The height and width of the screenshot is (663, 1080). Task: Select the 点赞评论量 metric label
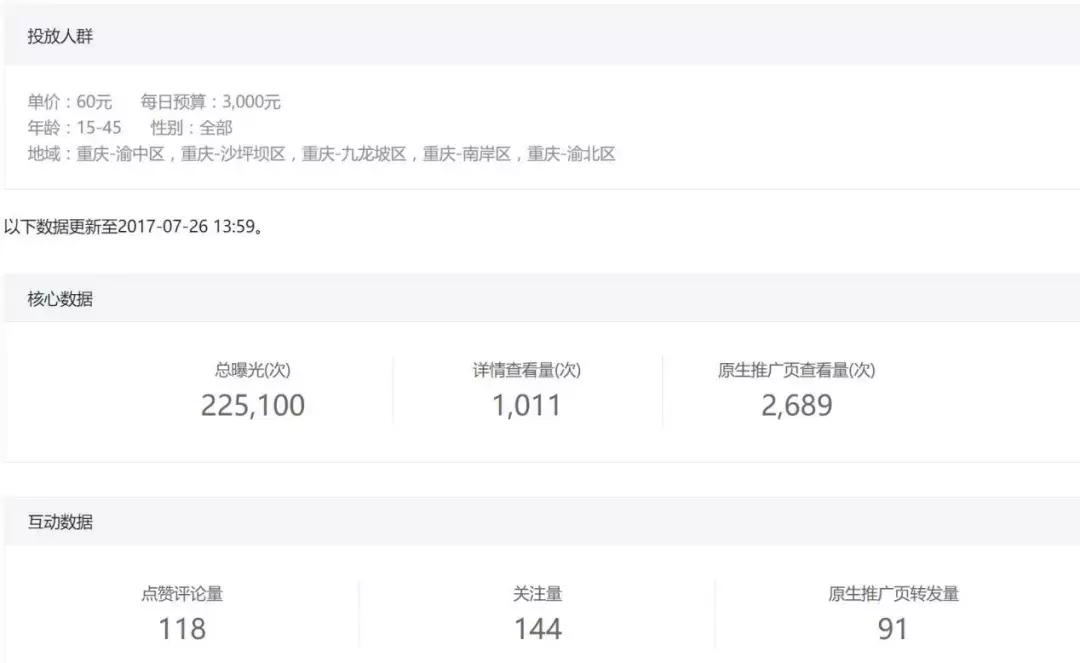180,593
